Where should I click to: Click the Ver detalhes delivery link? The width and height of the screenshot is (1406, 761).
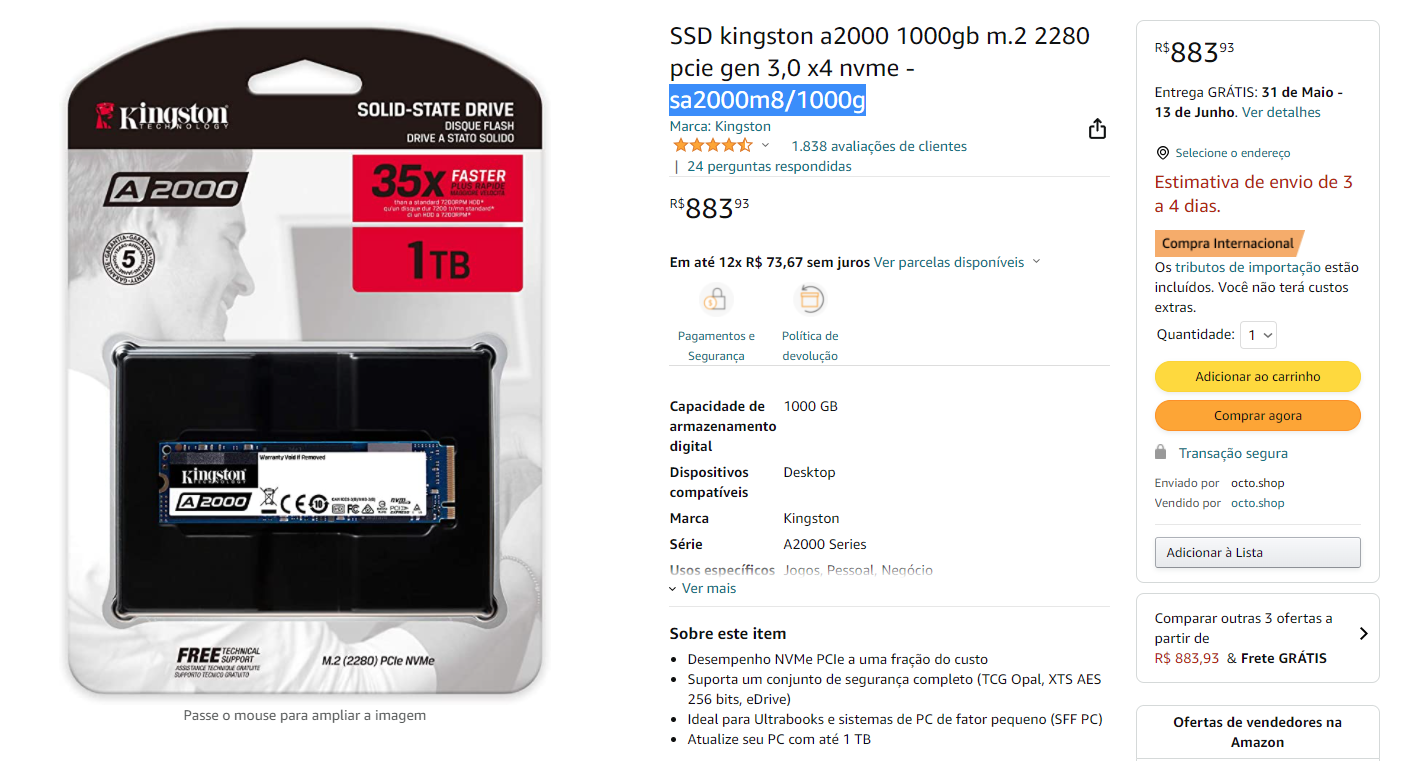coord(1281,112)
